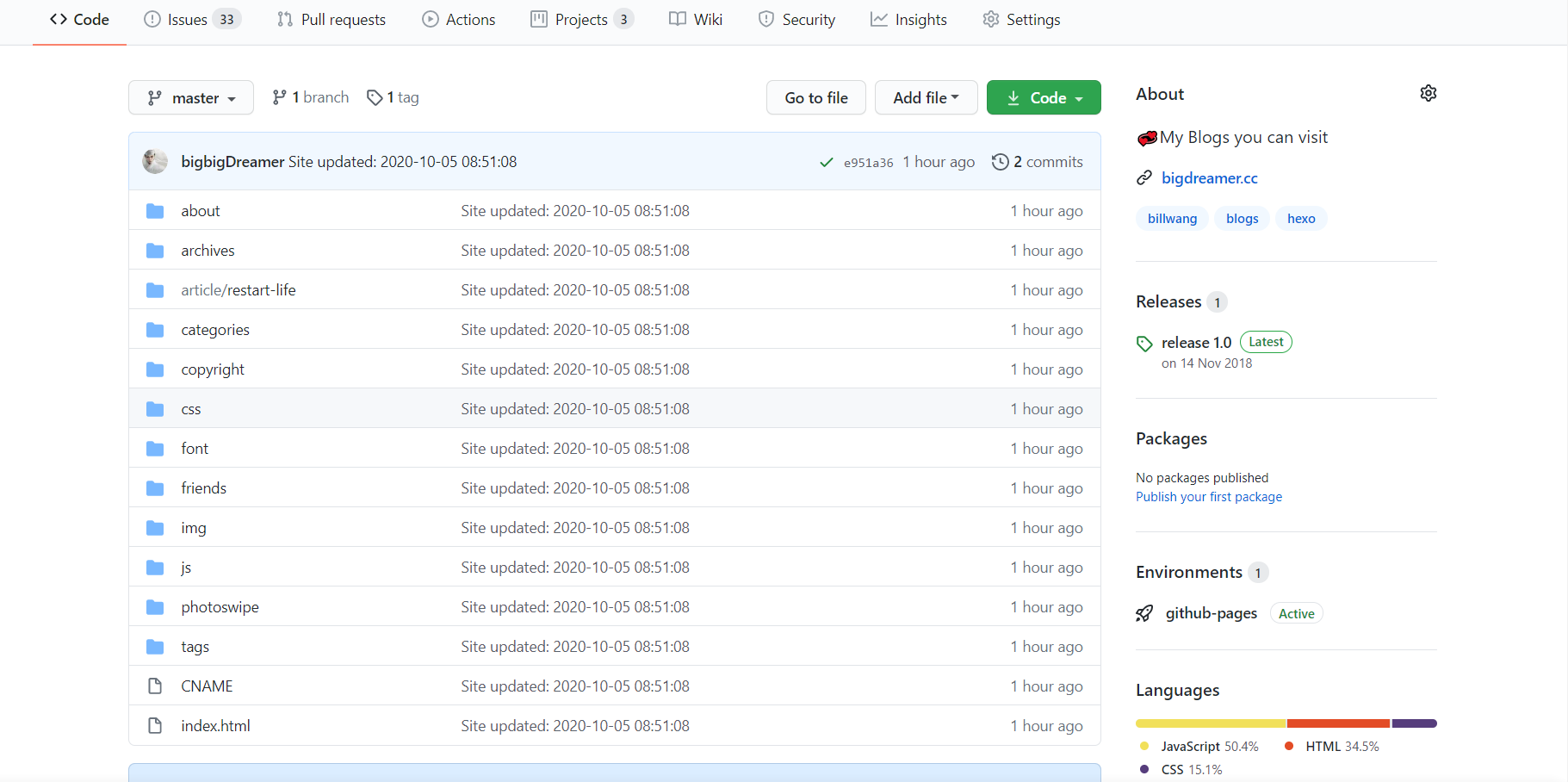Screen dimensions: 1568x782
Task: Select the billwang topic tag
Action: click(1172, 219)
